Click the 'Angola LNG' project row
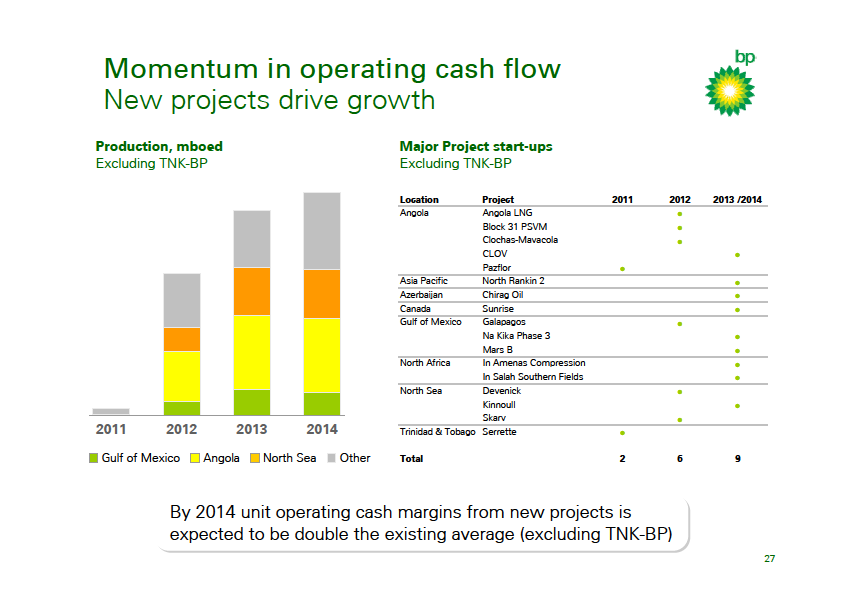 [507, 213]
